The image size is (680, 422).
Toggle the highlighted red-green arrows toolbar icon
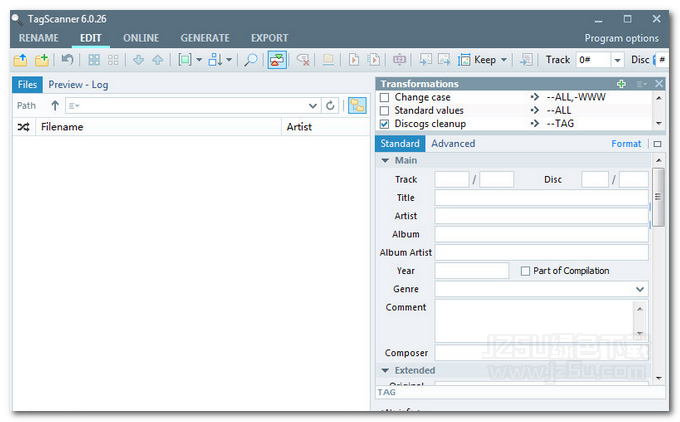coord(277,60)
